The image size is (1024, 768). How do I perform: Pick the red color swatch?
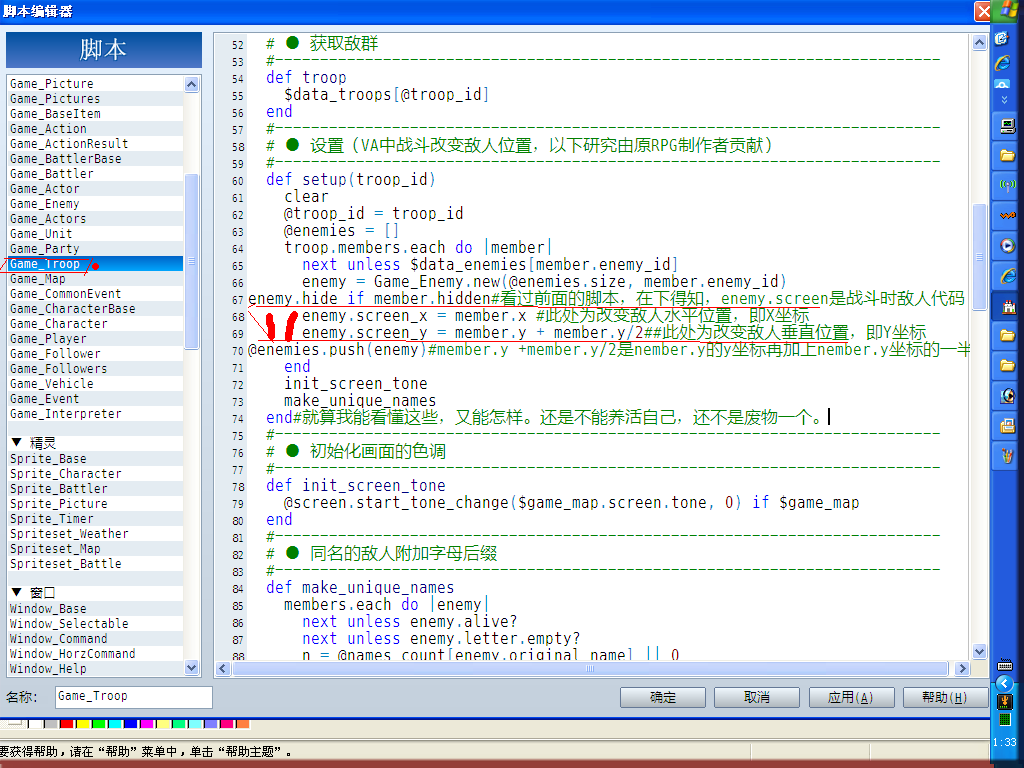pyautogui.click(x=67, y=724)
